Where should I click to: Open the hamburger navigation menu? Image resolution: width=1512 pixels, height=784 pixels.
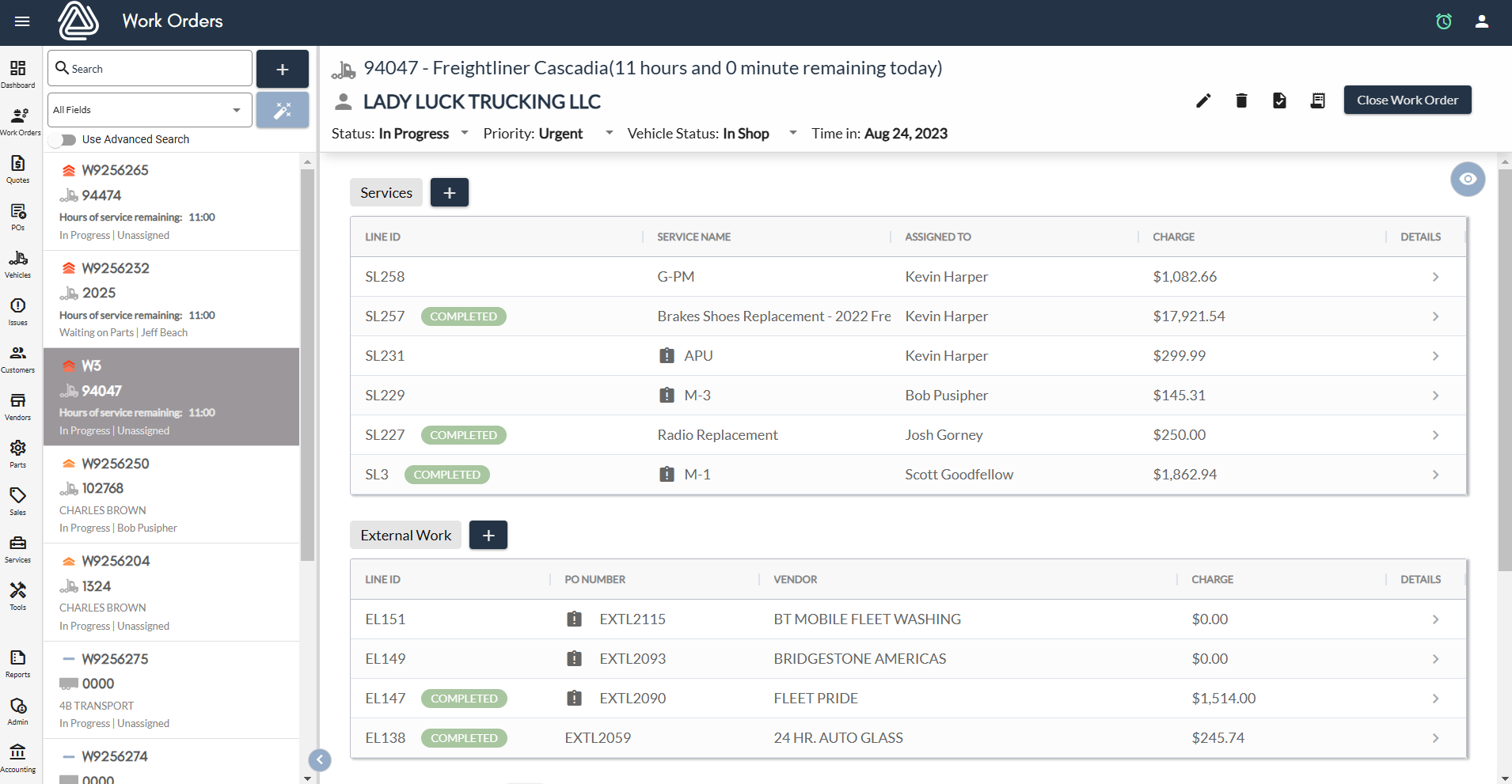coord(21,21)
